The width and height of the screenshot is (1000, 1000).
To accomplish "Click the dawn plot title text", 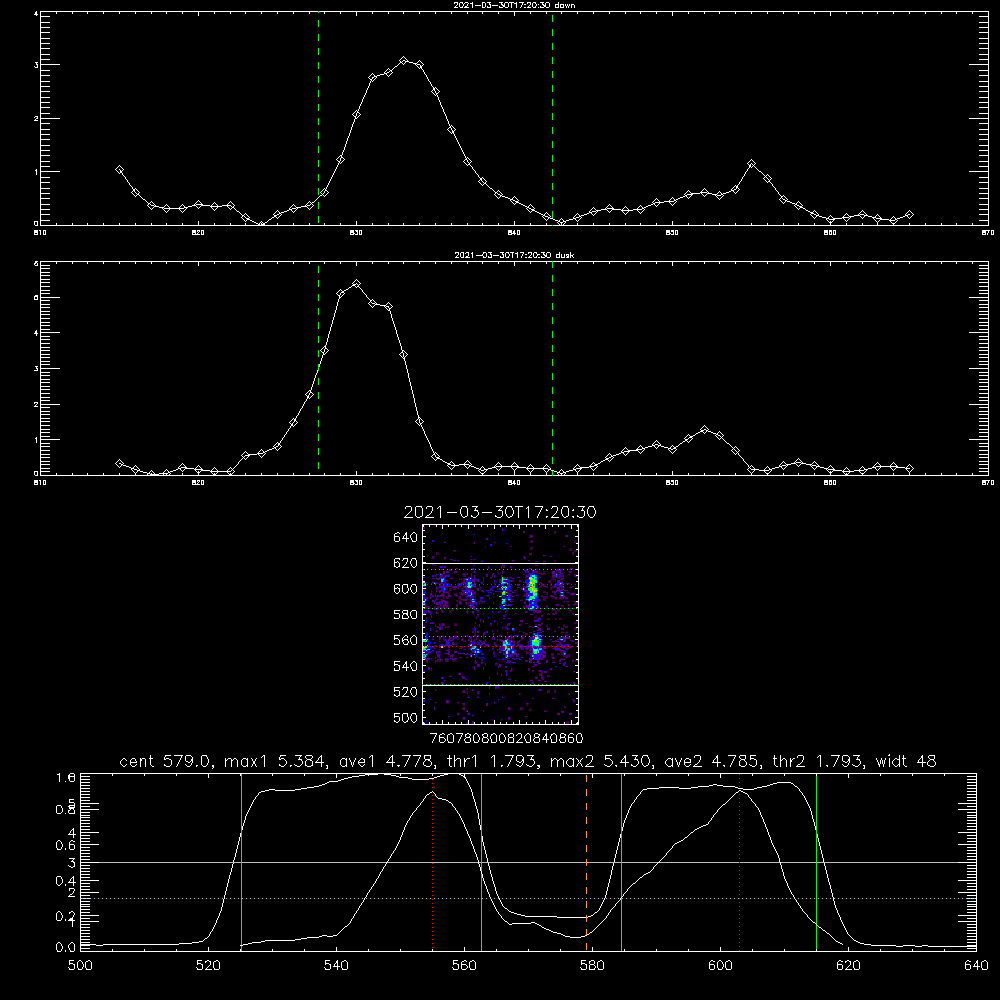I will (514, 5).
